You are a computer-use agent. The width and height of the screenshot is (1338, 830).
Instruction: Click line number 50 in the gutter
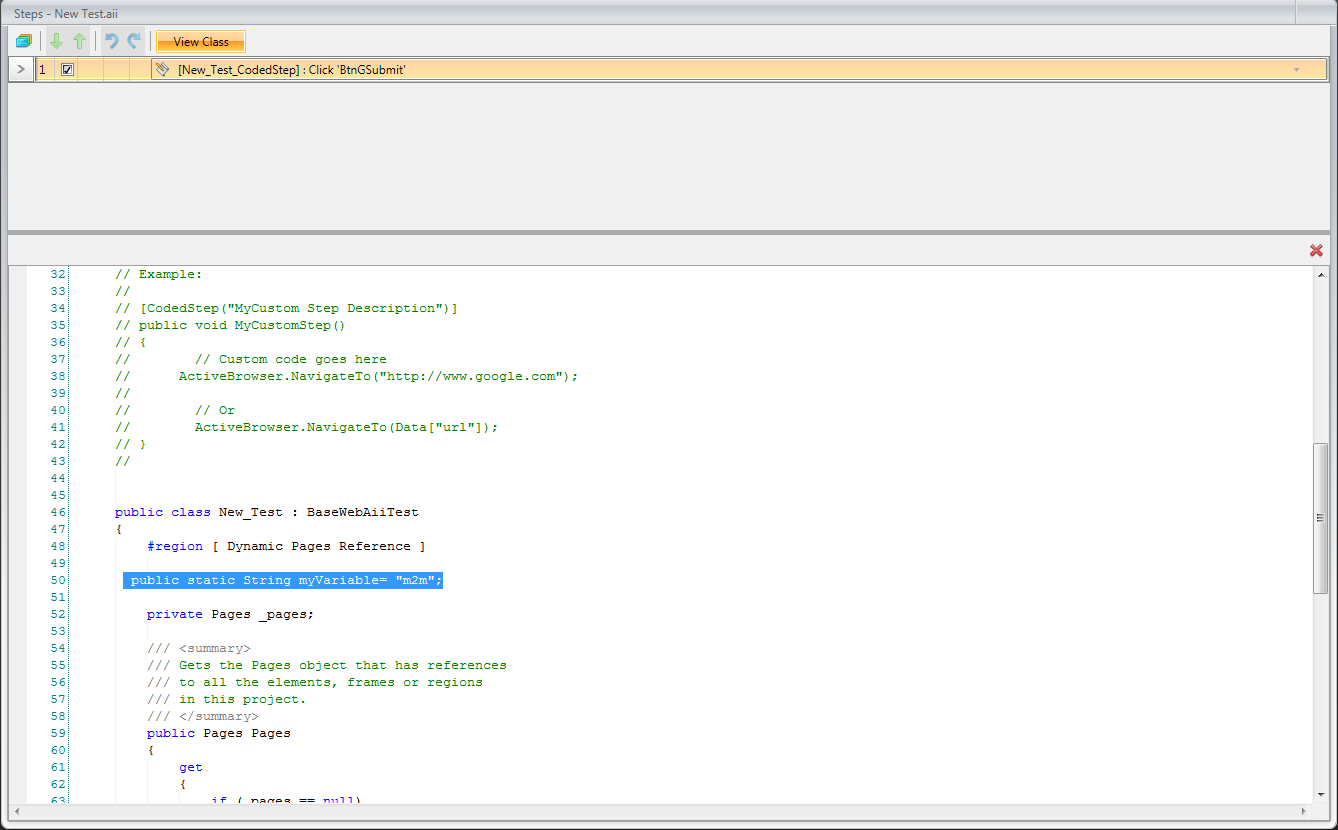click(57, 580)
